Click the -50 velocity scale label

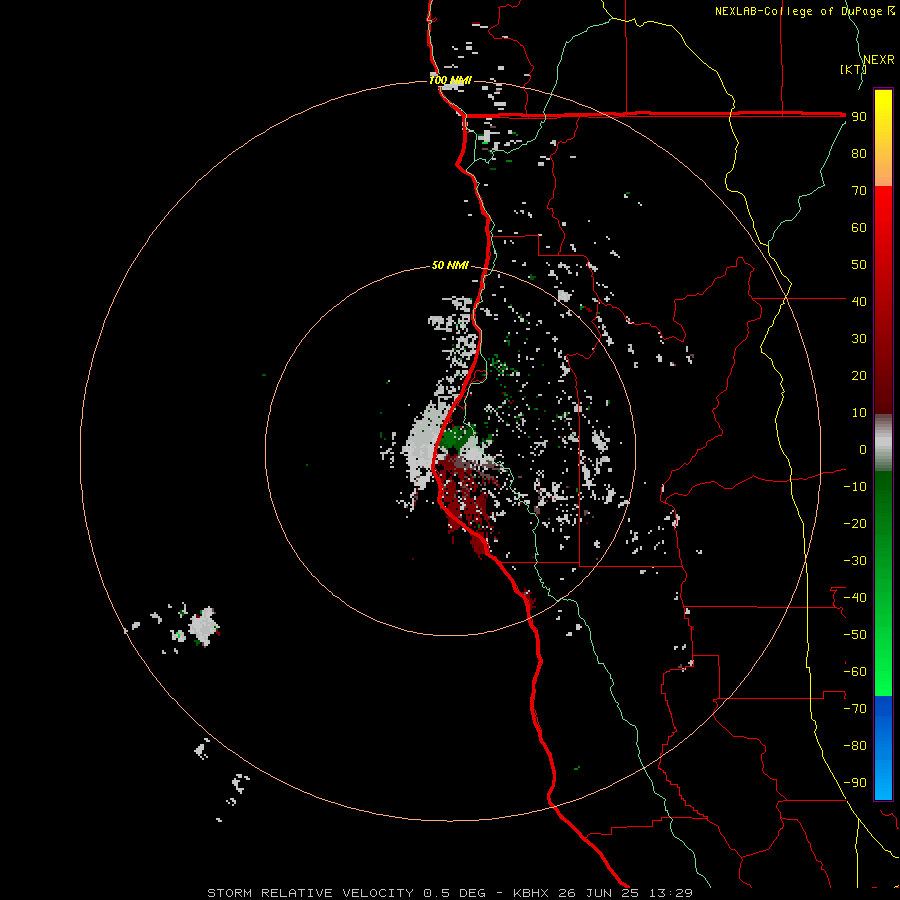tap(855, 635)
